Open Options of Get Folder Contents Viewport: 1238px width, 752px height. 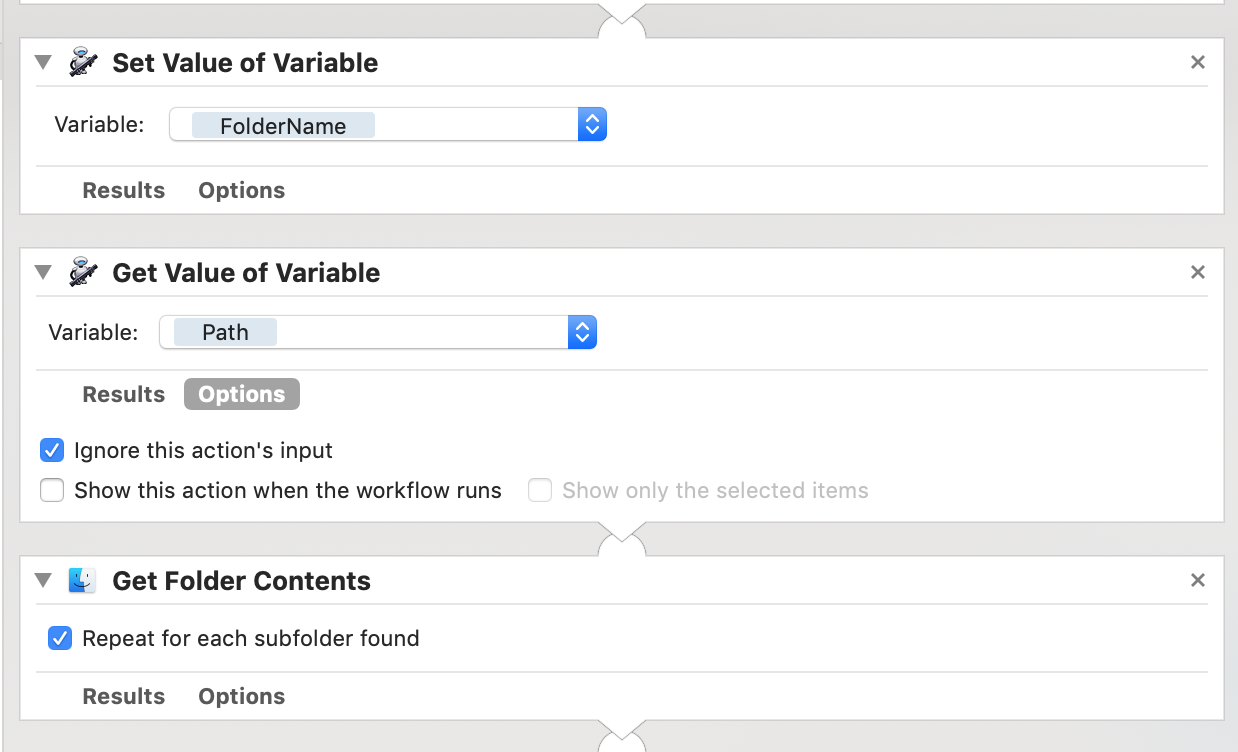click(x=241, y=696)
